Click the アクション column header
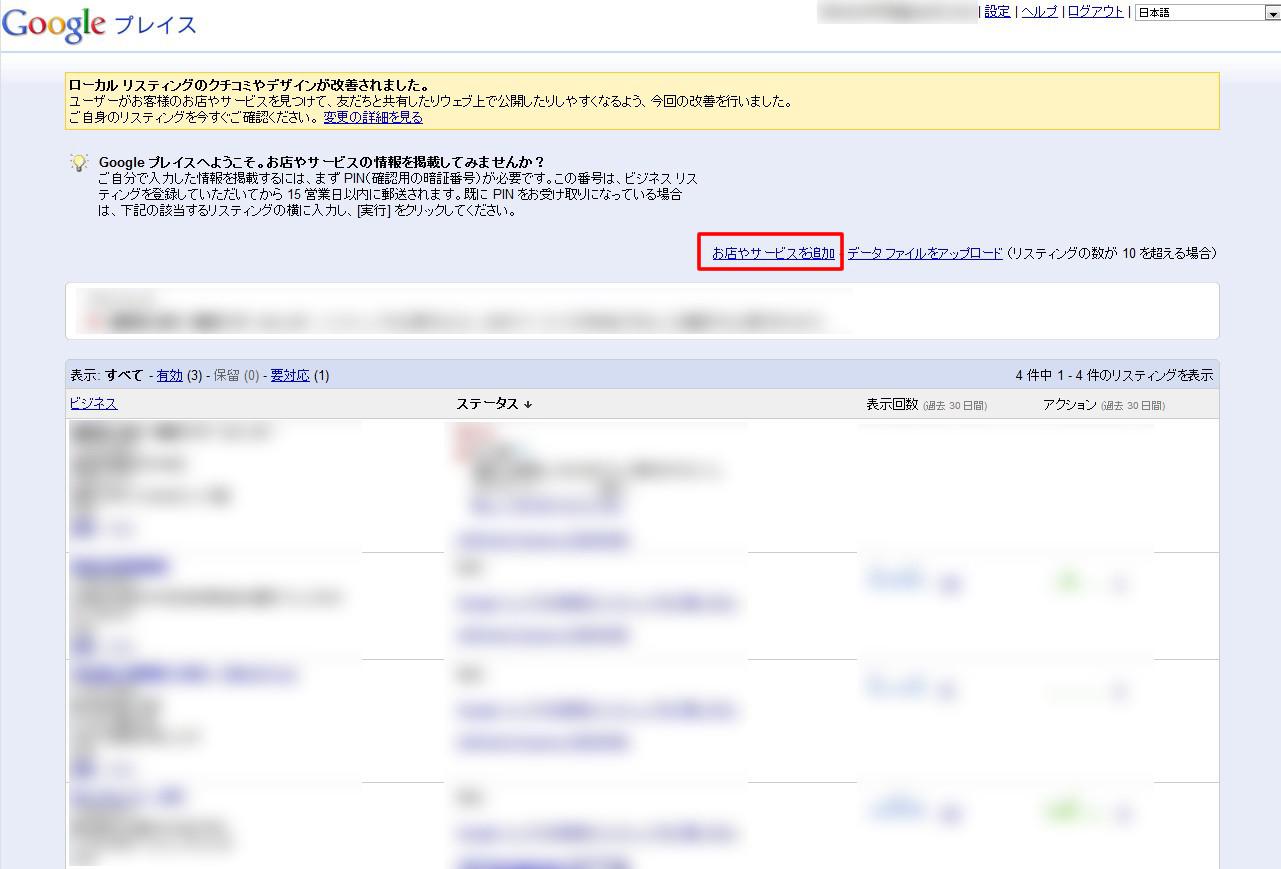1281x869 pixels. click(1069, 404)
